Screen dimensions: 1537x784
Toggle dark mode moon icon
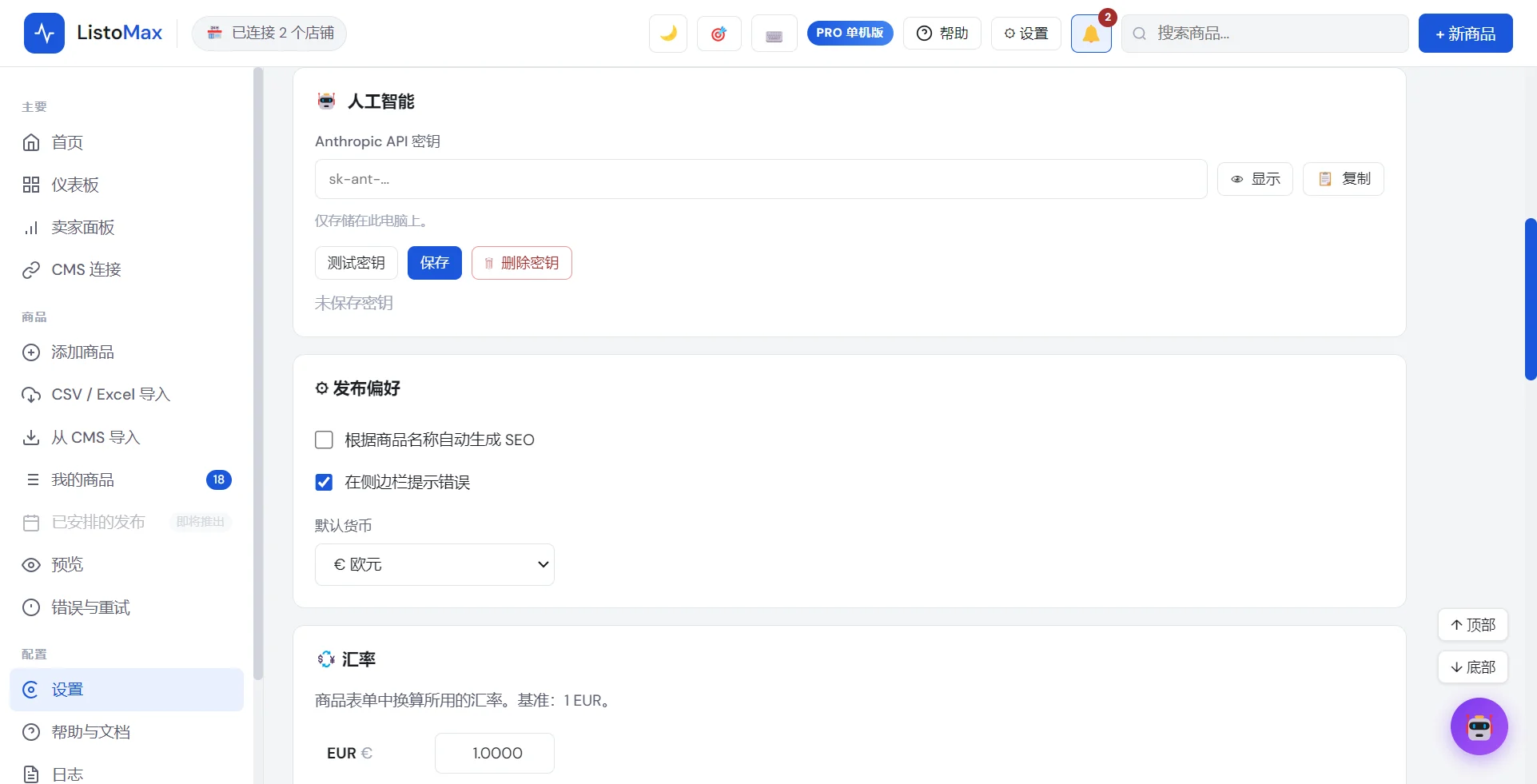pos(668,34)
